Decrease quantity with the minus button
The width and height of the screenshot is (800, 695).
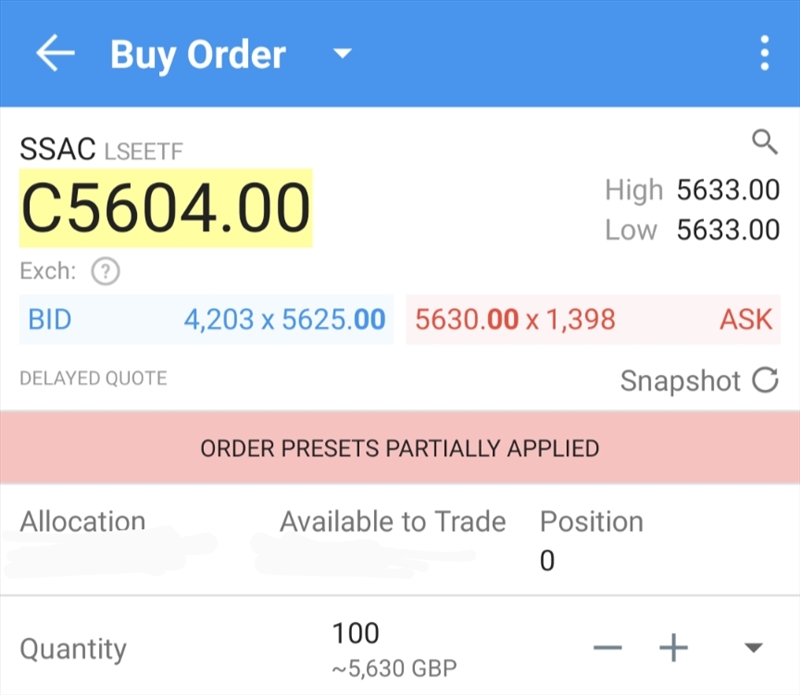(608, 648)
